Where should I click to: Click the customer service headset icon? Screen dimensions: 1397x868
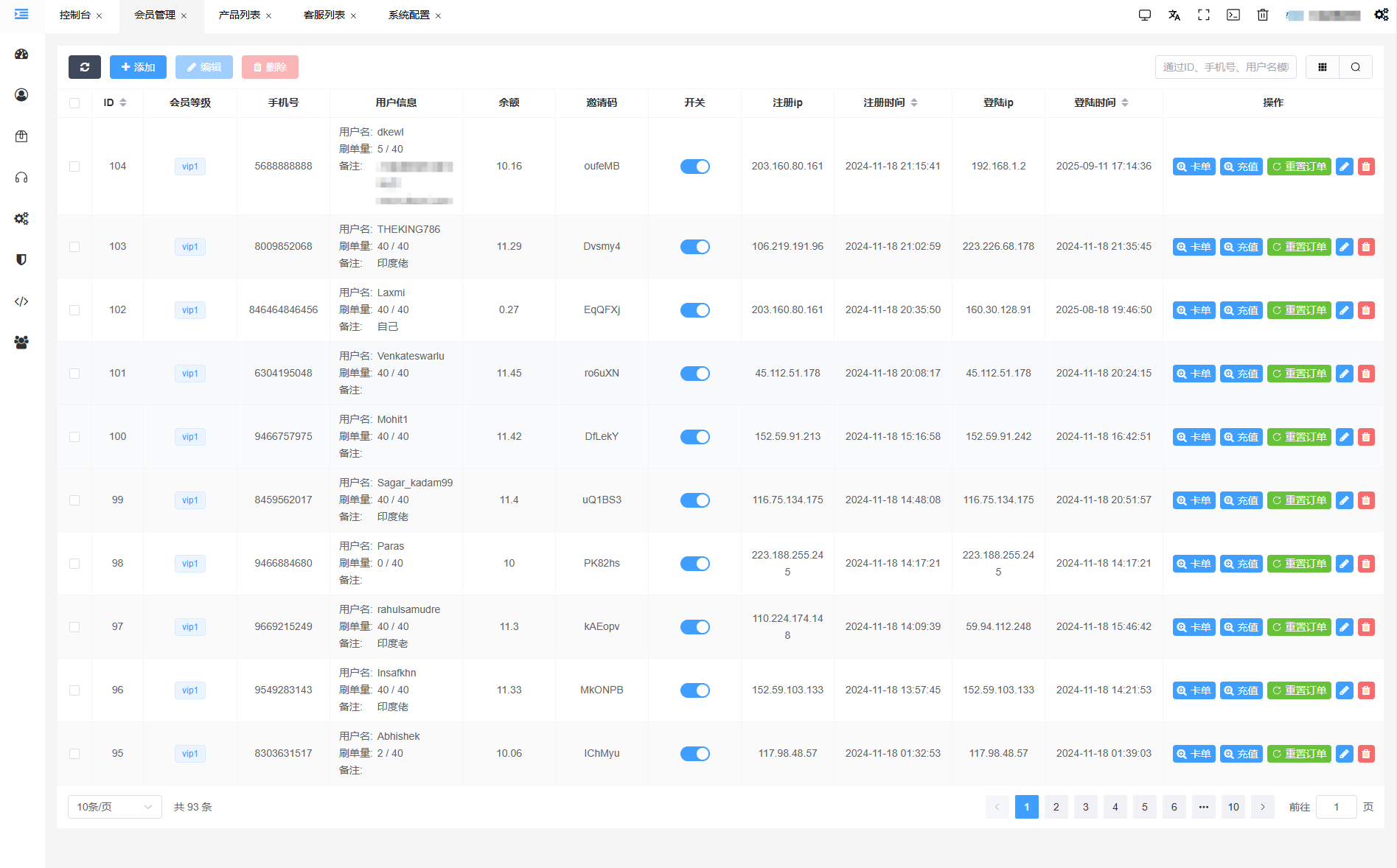pyautogui.click(x=21, y=177)
